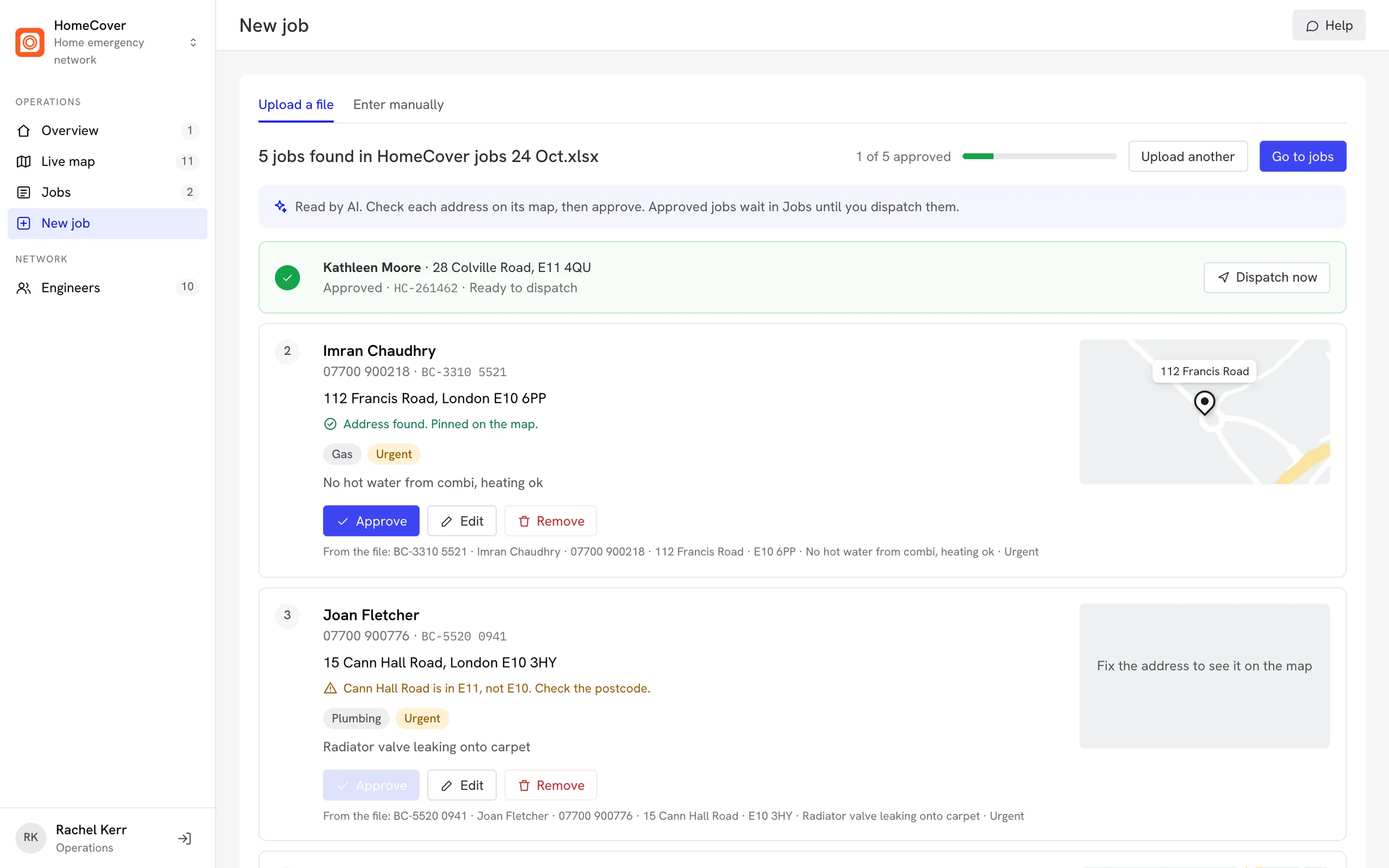The height and width of the screenshot is (868, 1389).
Task: Click the Urgent tag on Joan Fletcher's job
Action: click(x=422, y=718)
